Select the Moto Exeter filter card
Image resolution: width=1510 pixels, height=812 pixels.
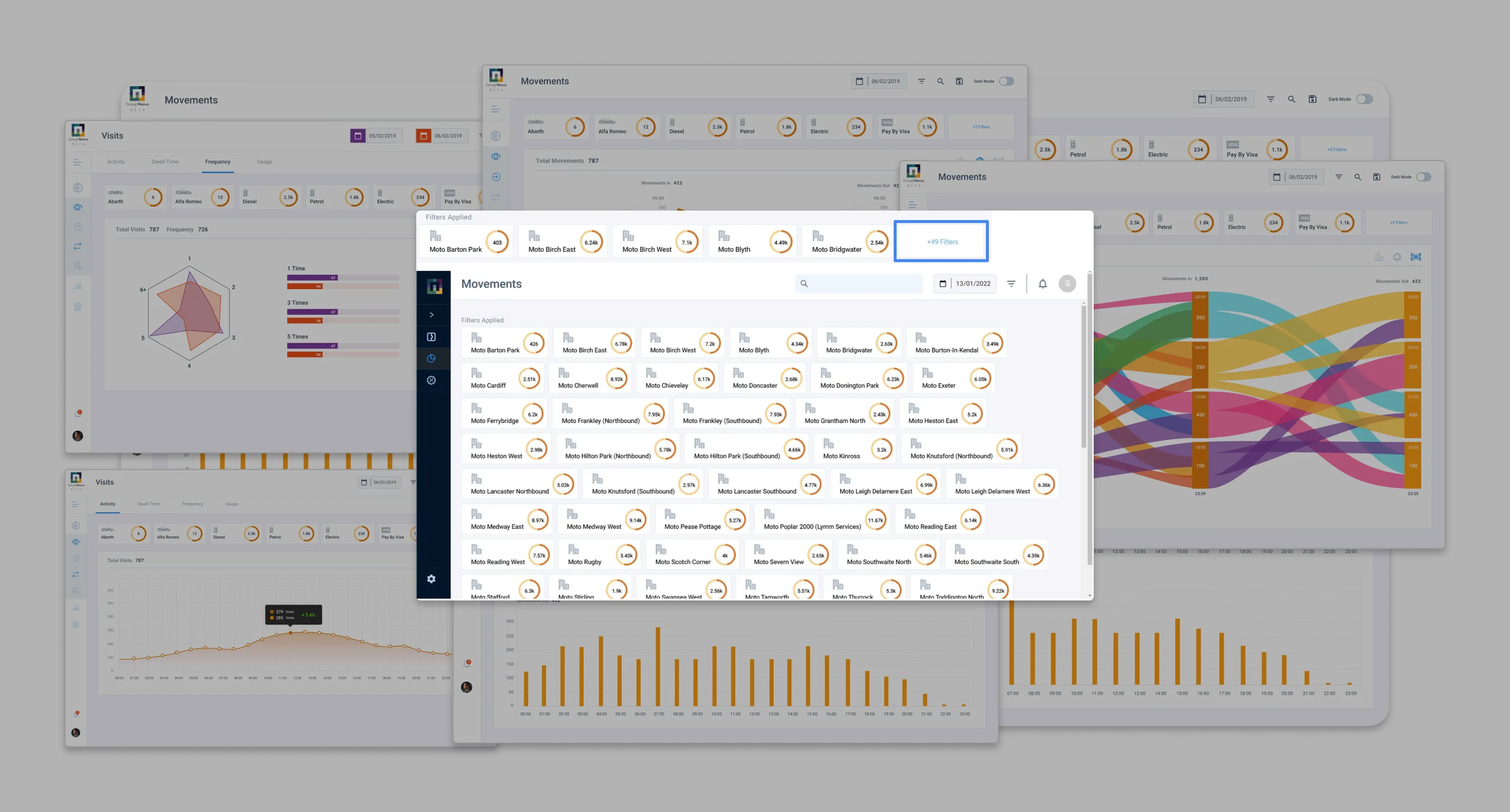pos(954,378)
